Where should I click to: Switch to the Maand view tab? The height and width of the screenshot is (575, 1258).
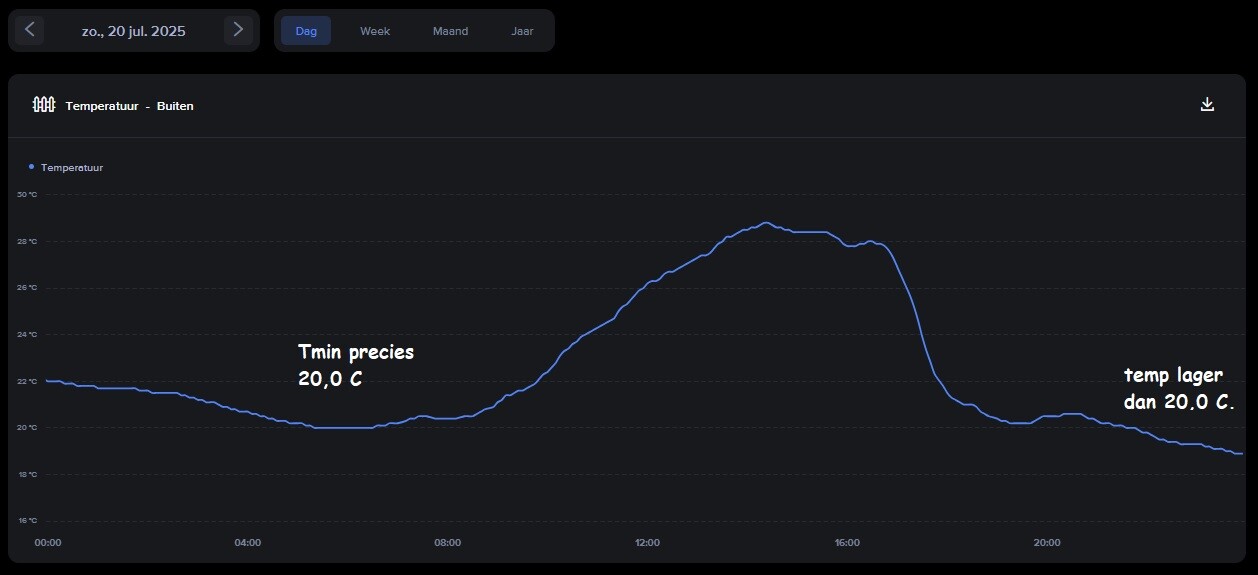(450, 31)
